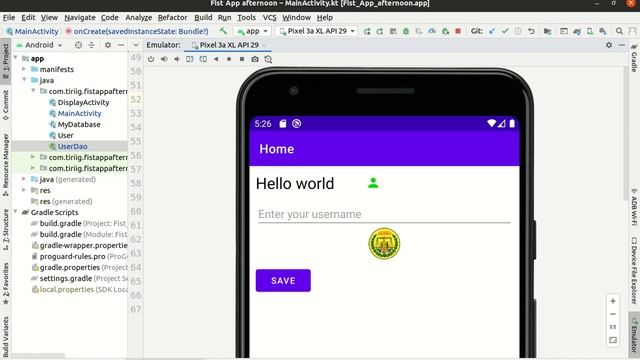The width and height of the screenshot is (640, 360).
Task: Click the Enter your username field
Action: click(x=384, y=214)
